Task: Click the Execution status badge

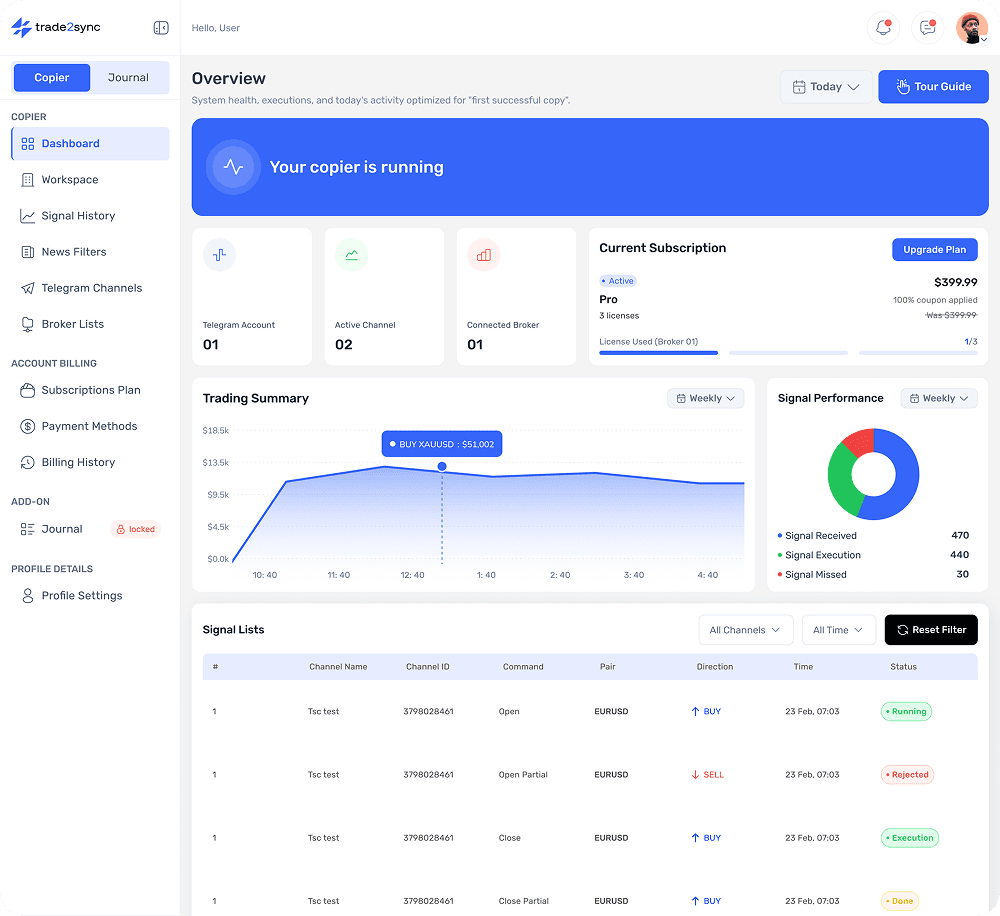Action: (909, 838)
